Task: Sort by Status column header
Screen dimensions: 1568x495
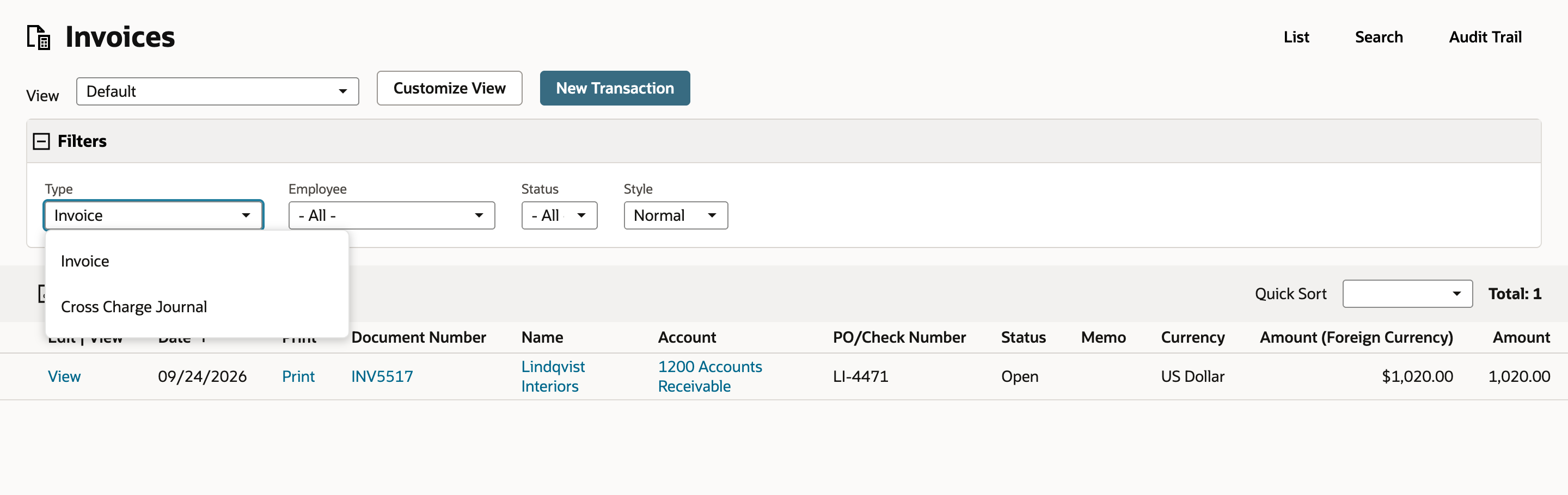Action: coord(1023,337)
